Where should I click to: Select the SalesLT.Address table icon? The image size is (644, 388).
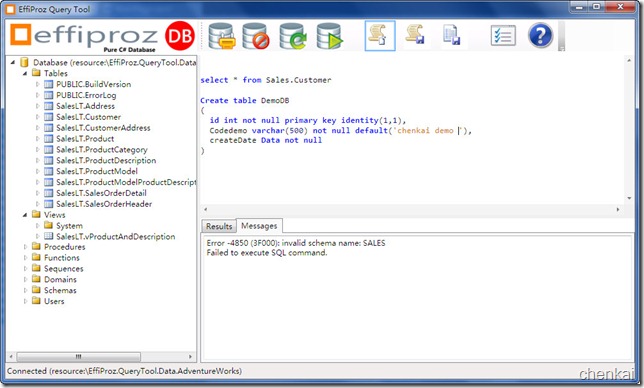coord(48,106)
